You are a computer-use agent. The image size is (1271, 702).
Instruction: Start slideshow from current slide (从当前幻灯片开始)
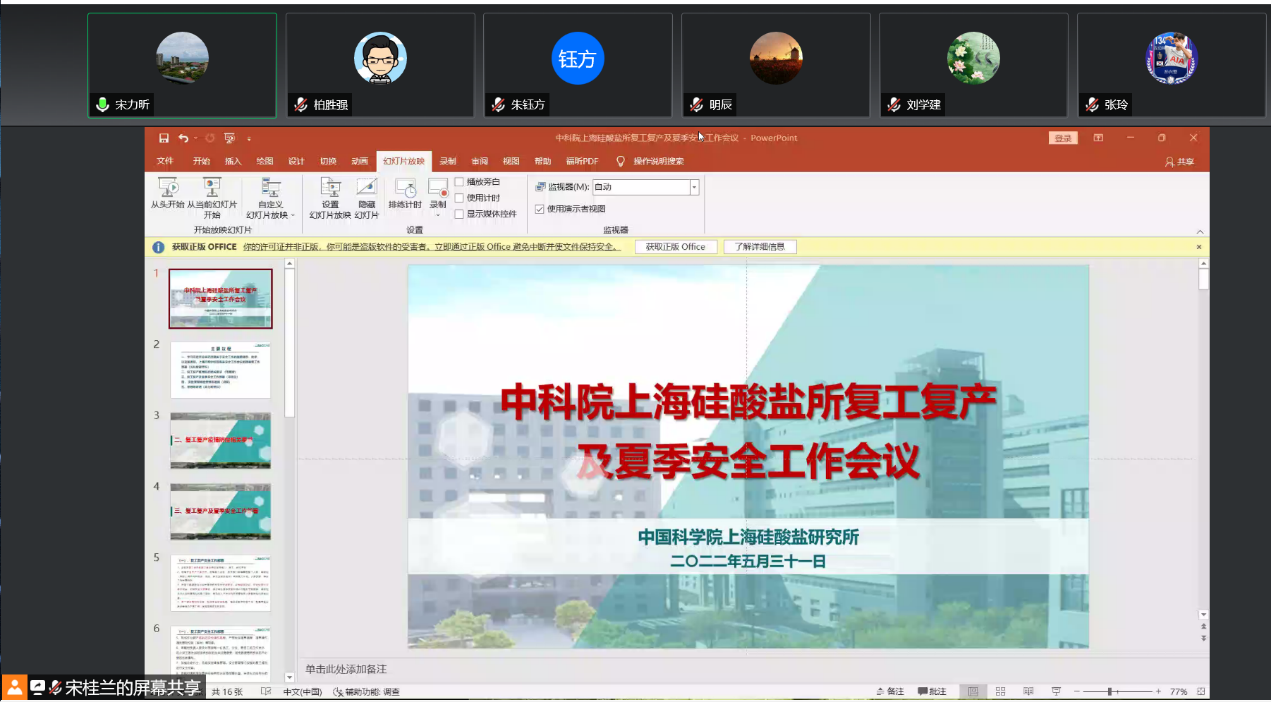(211, 188)
